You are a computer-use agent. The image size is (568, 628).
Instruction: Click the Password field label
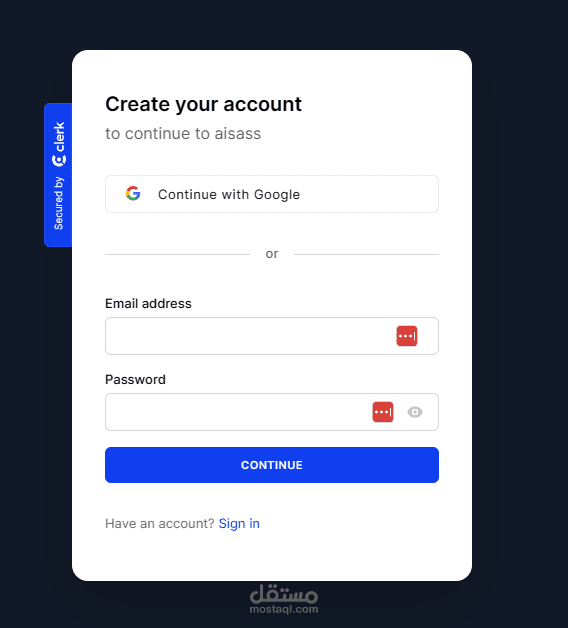click(135, 379)
